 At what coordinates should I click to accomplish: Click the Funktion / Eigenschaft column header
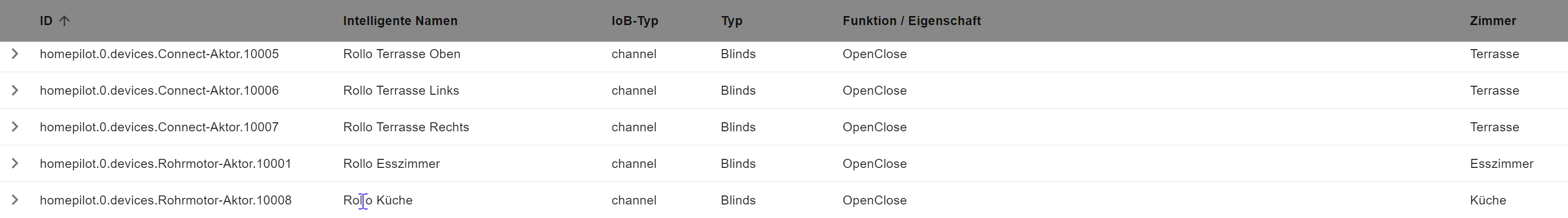coord(911,21)
